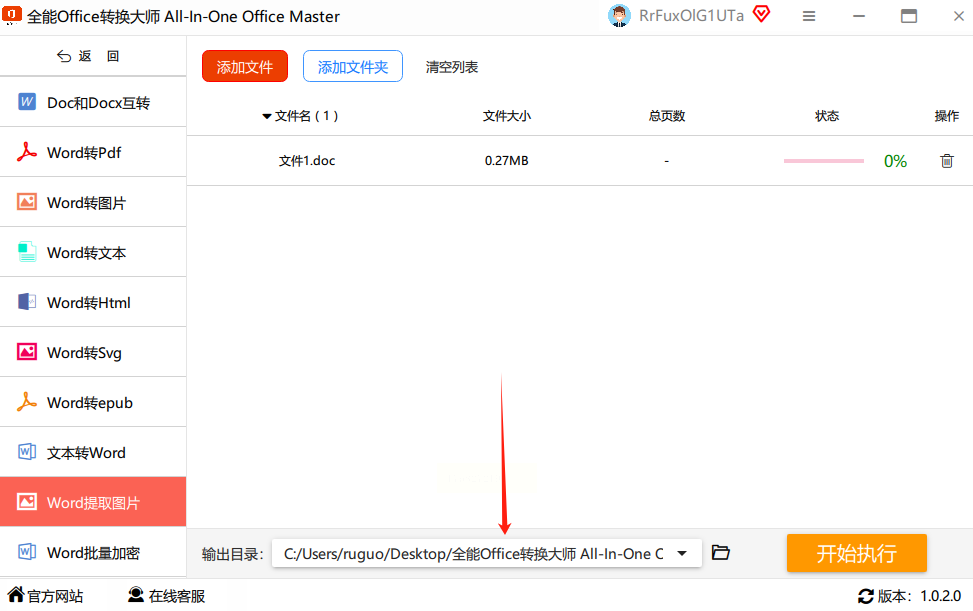The height and width of the screenshot is (611, 973).
Task: Click the Doc和Docx互转 Word icon
Action: pyautogui.click(x=27, y=102)
